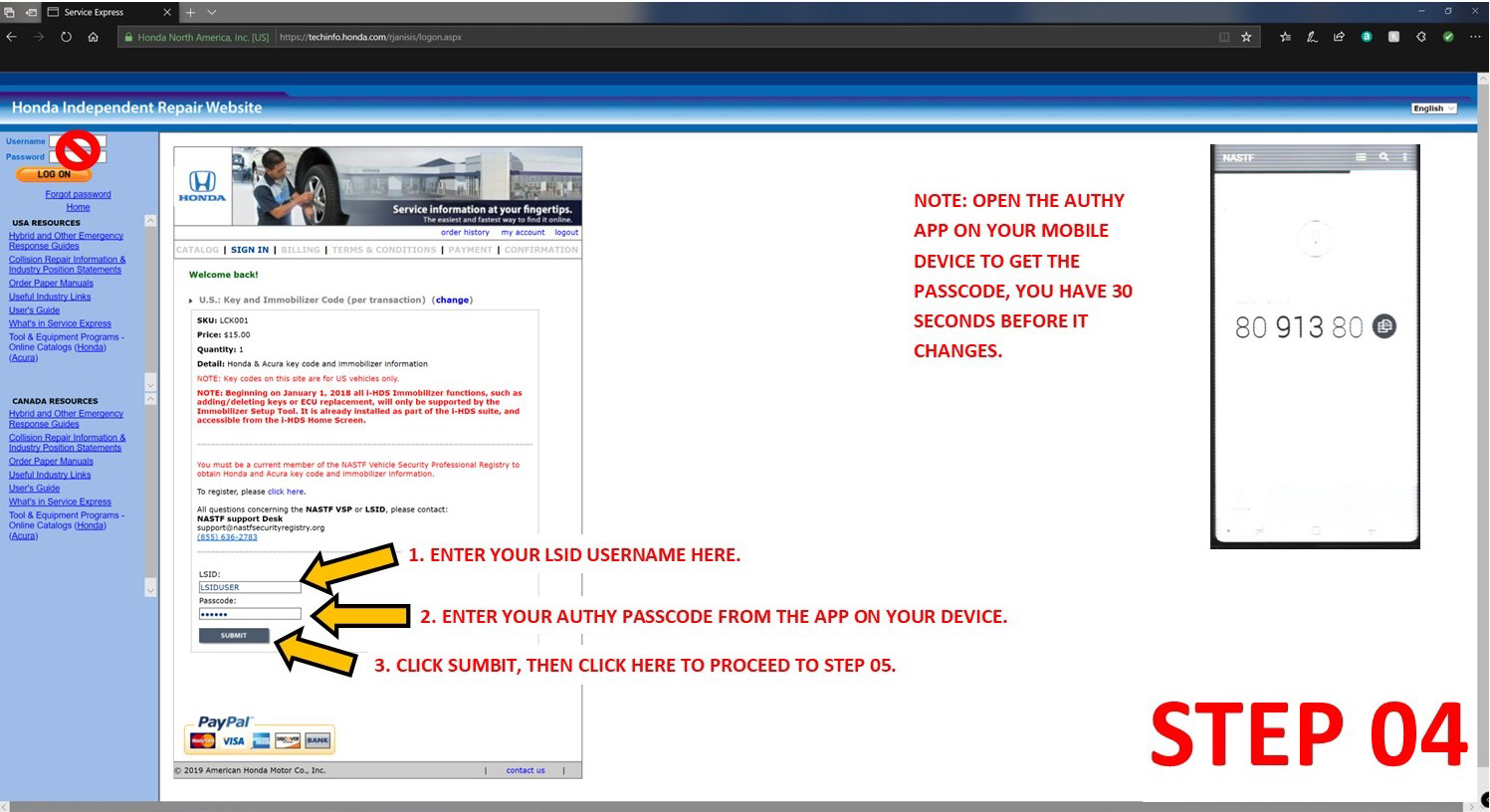Open Canada Order Paper Manuals link

pyautogui.click(x=51, y=461)
